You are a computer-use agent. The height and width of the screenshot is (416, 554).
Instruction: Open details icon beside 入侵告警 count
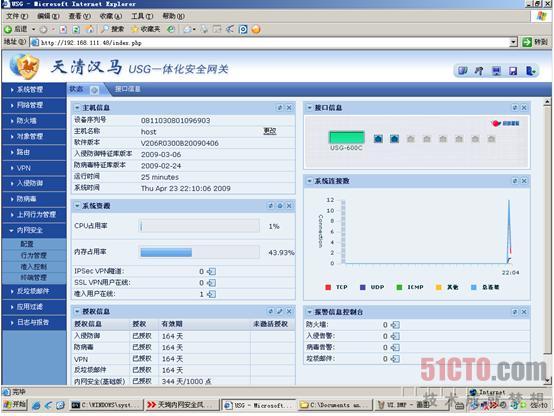point(395,336)
